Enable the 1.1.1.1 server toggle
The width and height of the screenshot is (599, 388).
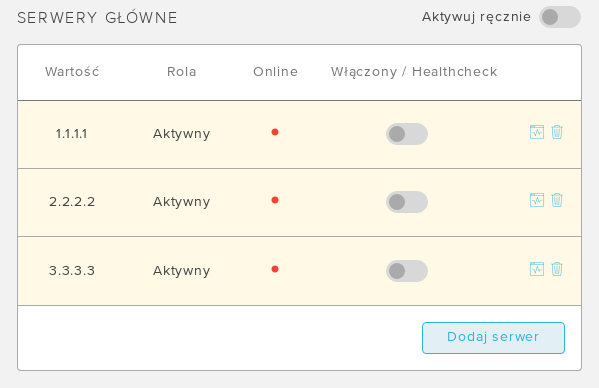click(407, 134)
